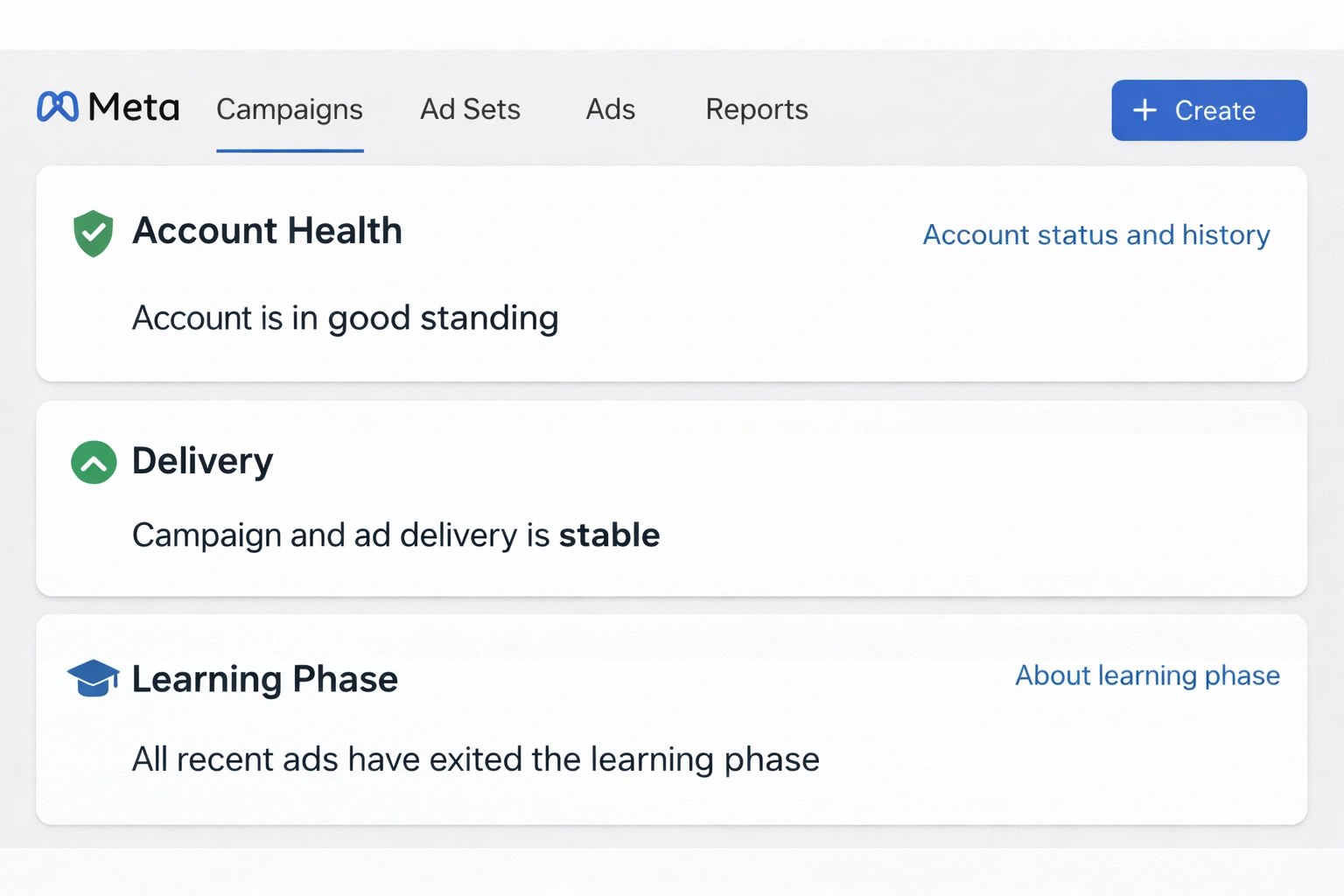This screenshot has height=896, width=1344.
Task: Click the Learning Phase heading
Action: [264, 679]
